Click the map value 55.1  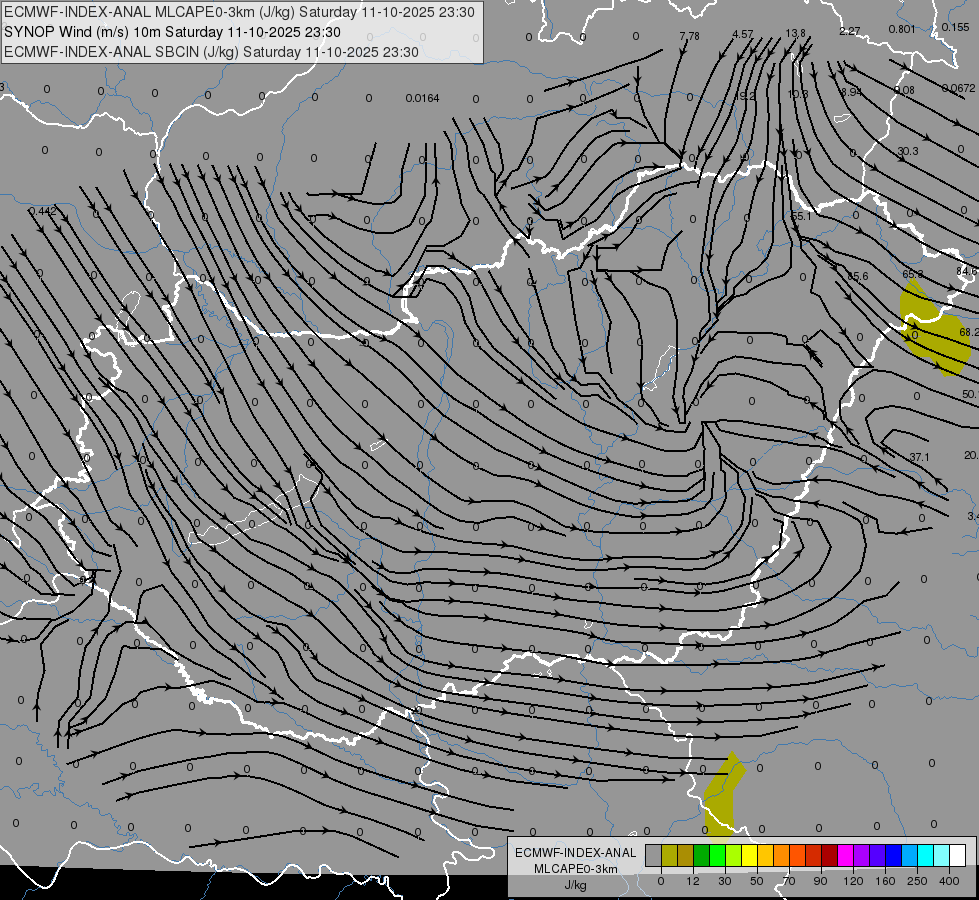pyautogui.click(x=801, y=216)
